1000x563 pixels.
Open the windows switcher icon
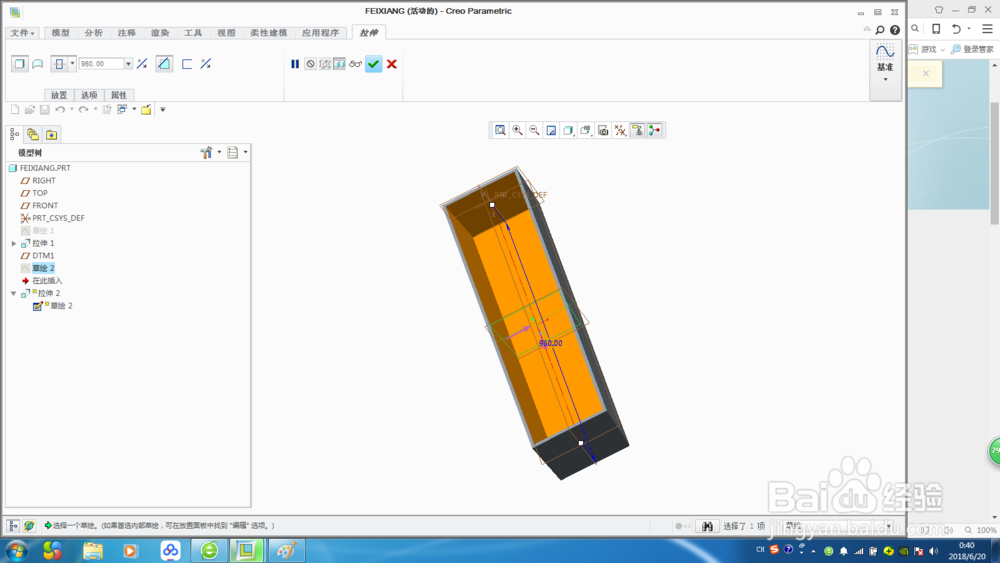coord(122,110)
